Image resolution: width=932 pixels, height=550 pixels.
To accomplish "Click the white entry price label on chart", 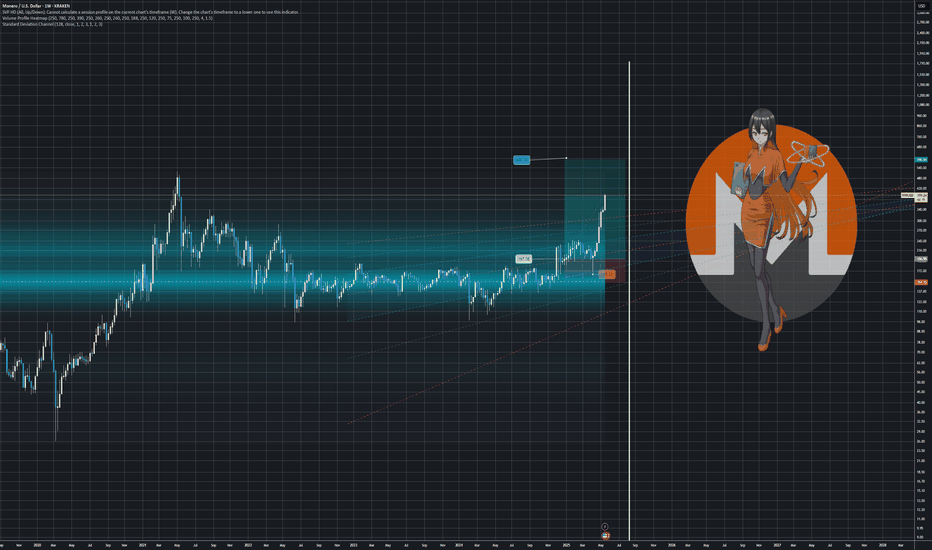I will (524, 259).
